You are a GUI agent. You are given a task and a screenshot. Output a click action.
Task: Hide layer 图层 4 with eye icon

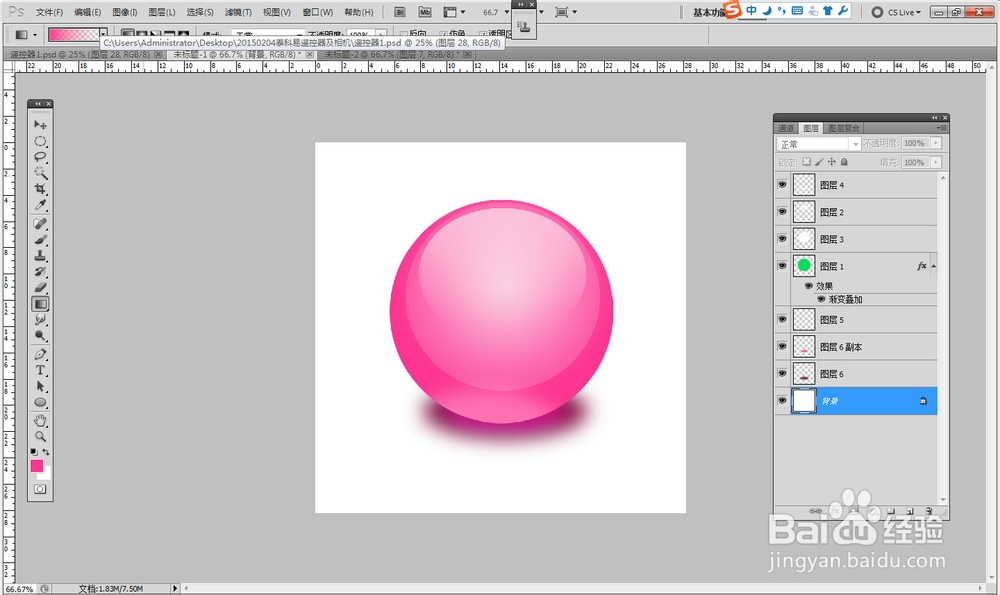(782, 185)
